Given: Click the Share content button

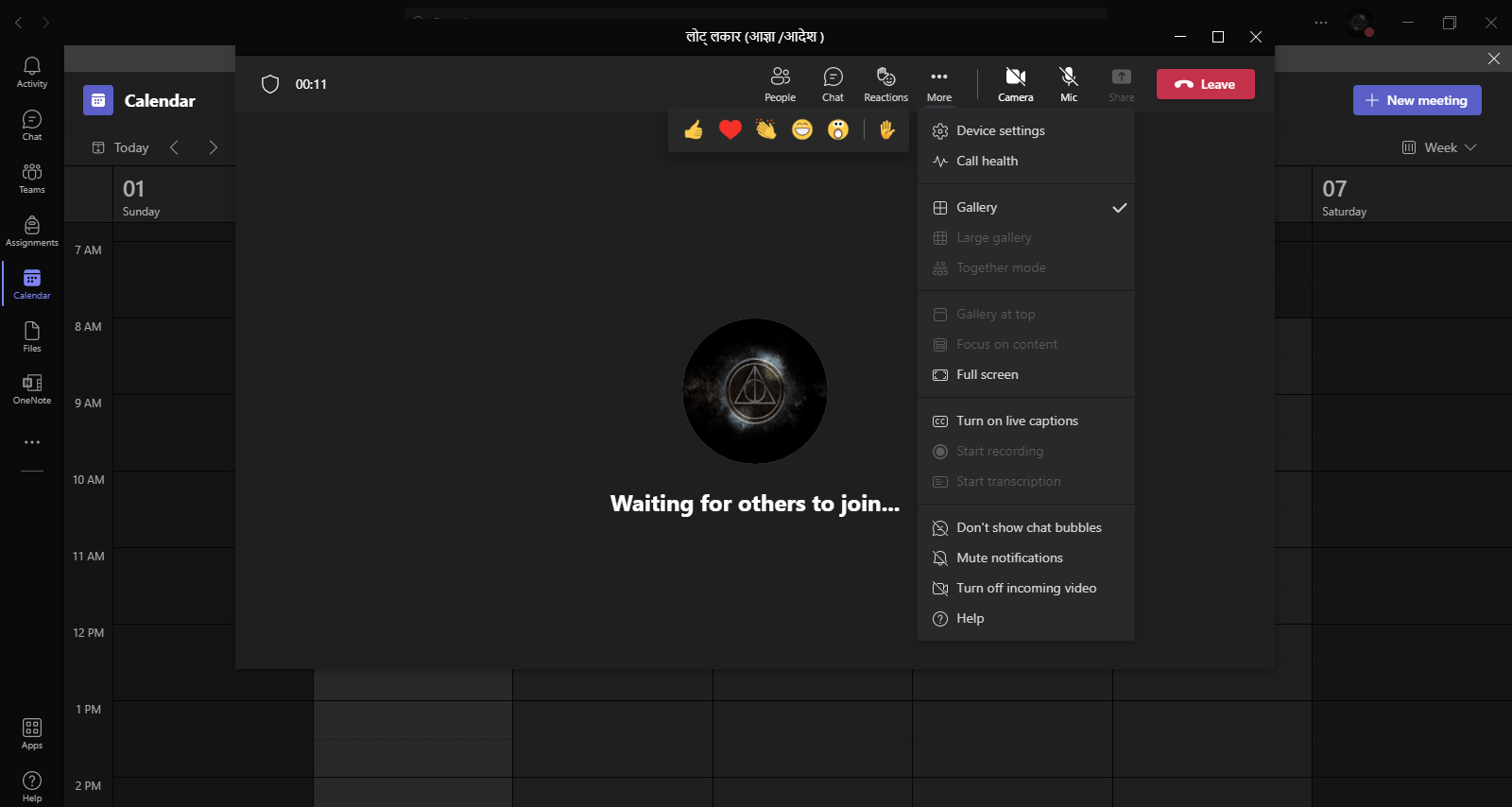Looking at the screenshot, I should (x=1122, y=84).
